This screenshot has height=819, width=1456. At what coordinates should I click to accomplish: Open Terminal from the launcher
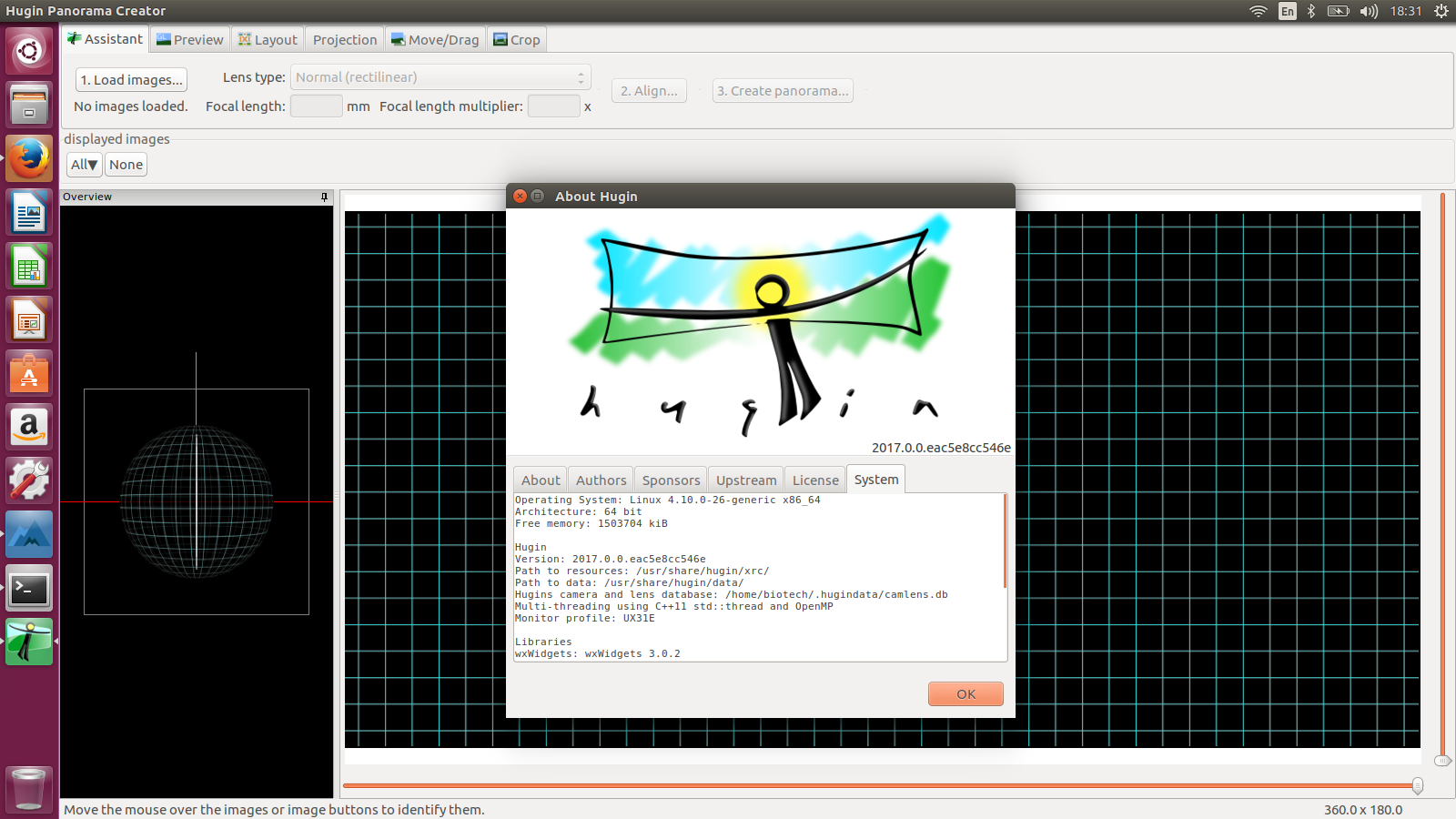coord(29,589)
